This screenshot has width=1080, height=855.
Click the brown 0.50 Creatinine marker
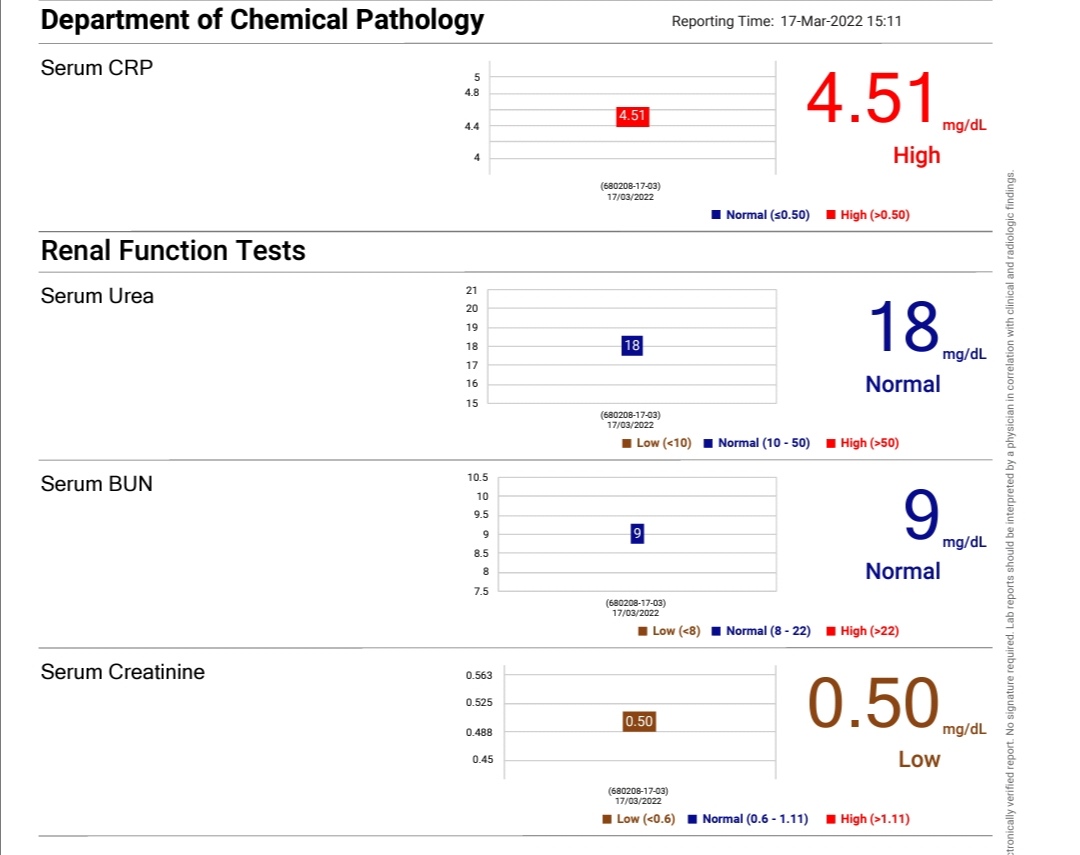[639, 721]
